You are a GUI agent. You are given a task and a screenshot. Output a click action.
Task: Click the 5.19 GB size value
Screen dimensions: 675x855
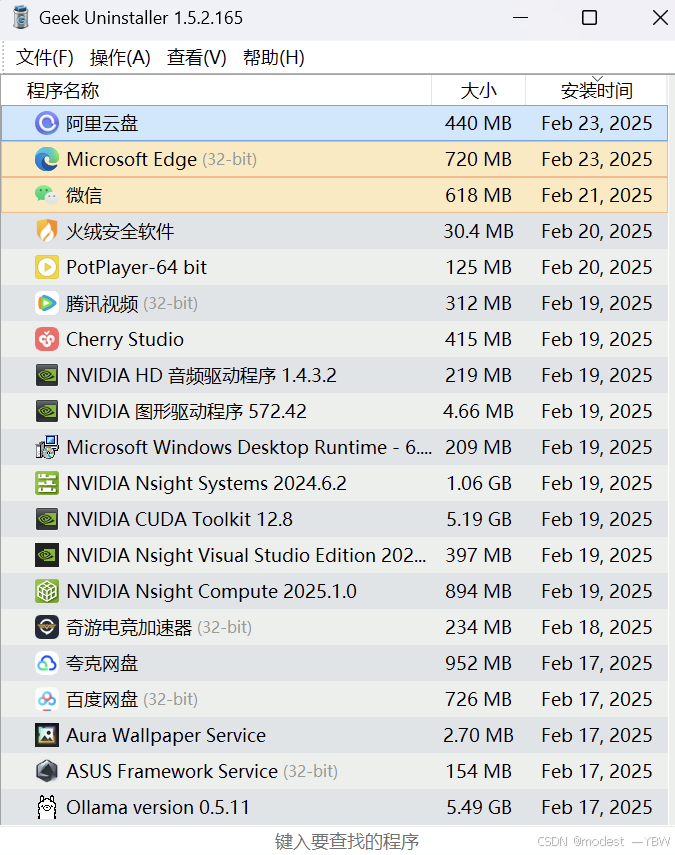[479, 519]
